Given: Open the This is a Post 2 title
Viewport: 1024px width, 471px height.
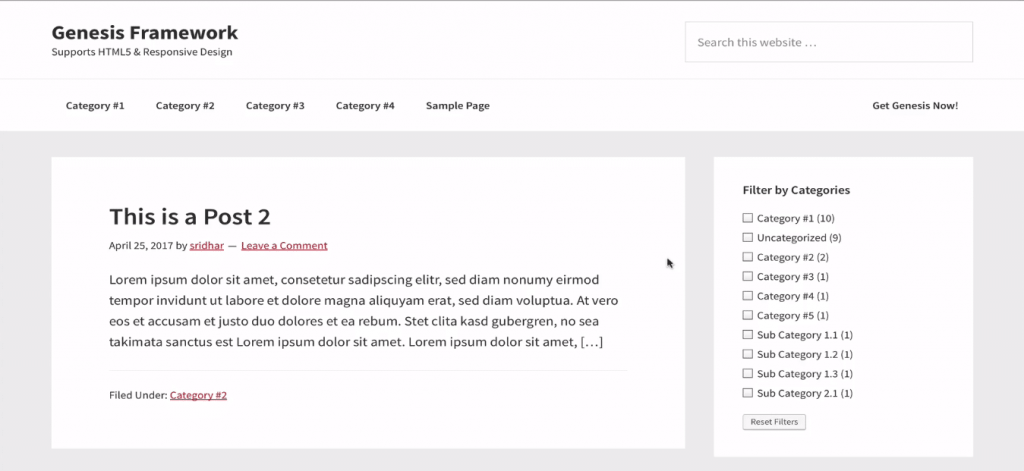Looking at the screenshot, I should (x=189, y=217).
